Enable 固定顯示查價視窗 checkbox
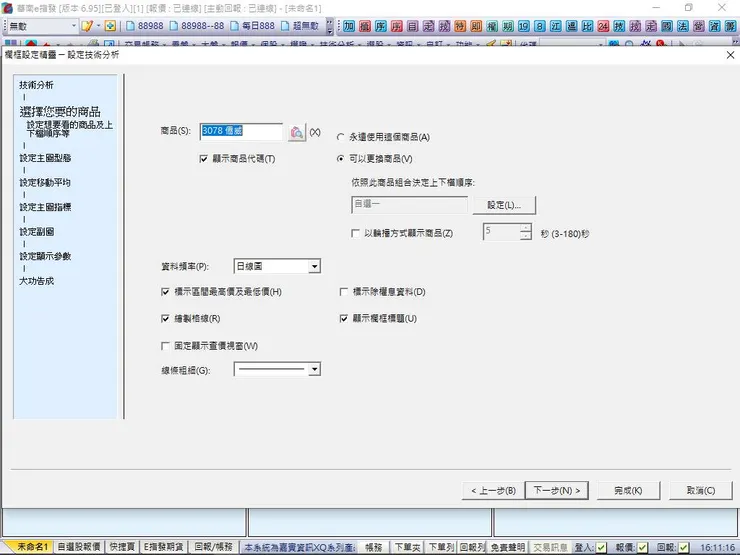Screen dimensions: 740x555 (165, 346)
